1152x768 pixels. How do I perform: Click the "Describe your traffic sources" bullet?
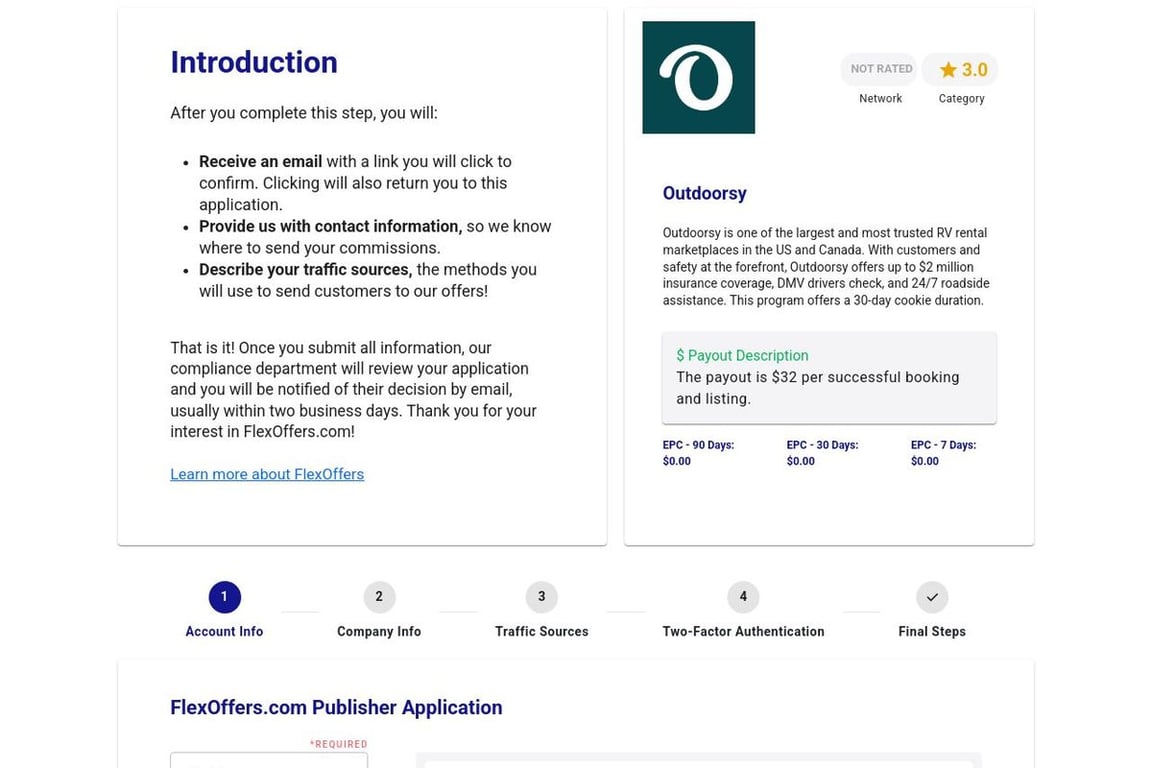(x=306, y=270)
